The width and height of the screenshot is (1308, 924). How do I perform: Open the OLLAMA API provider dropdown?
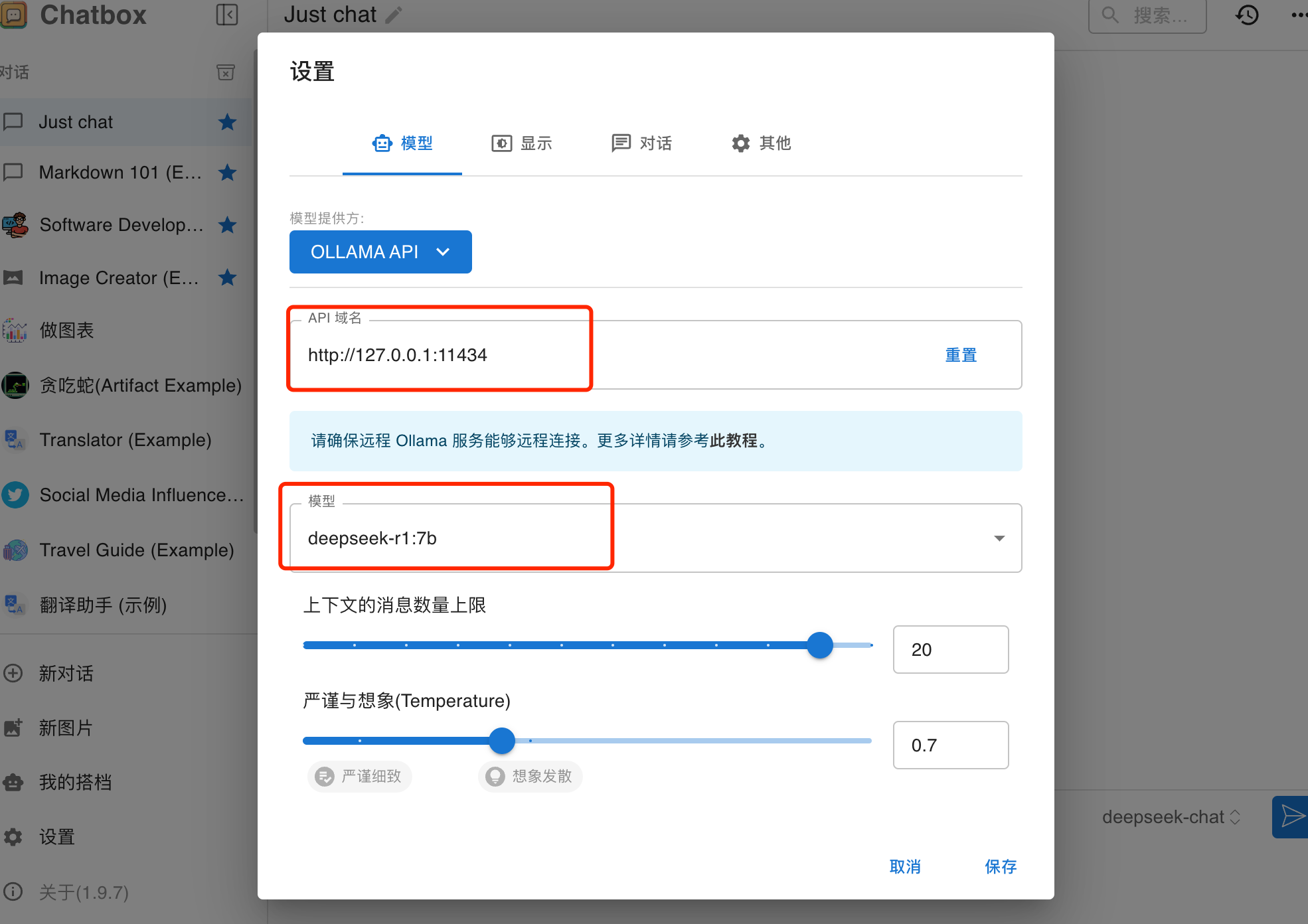tap(380, 252)
